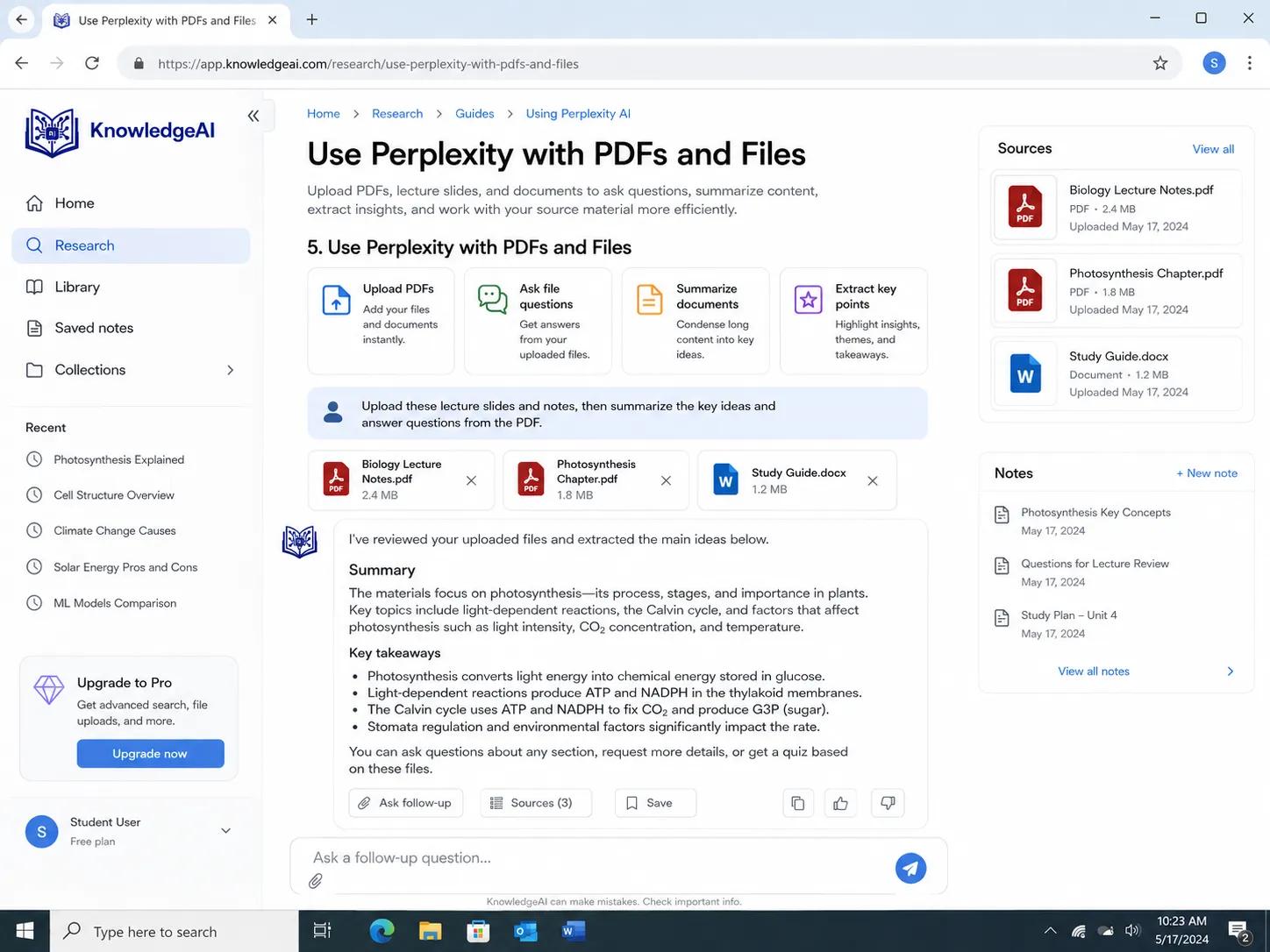Open the Sources (3) button
Viewport: 1270px width, 952px height.
tap(536, 803)
